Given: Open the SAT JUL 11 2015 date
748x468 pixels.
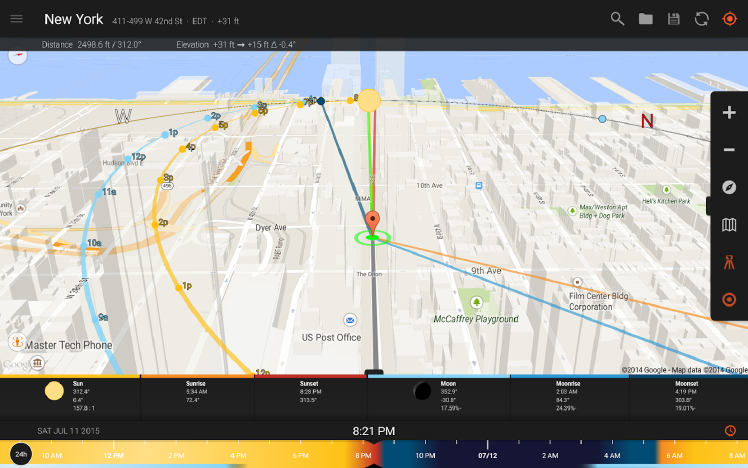Looking at the screenshot, I should point(69,431).
